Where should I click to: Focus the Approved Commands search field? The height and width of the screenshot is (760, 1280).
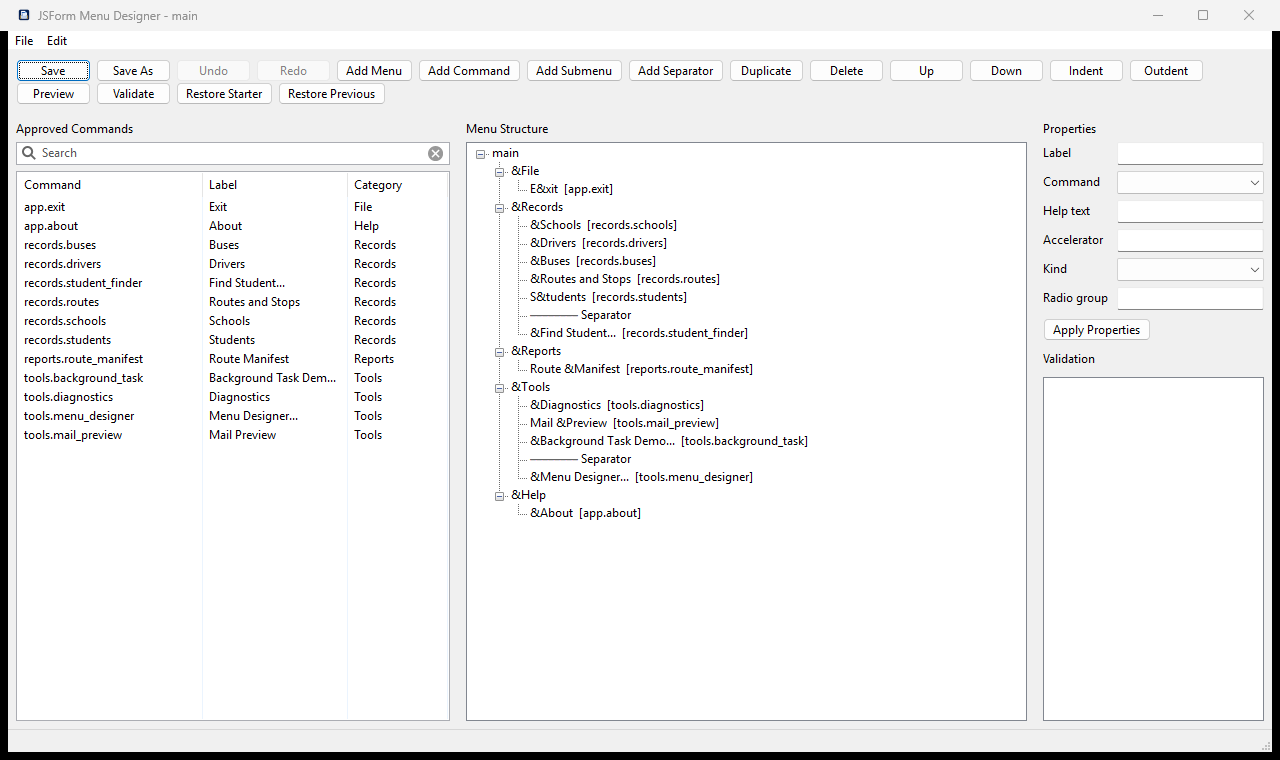click(x=232, y=153)
